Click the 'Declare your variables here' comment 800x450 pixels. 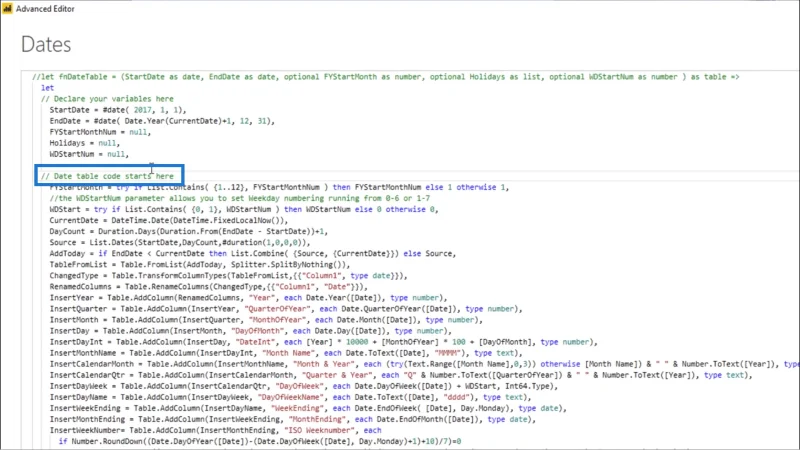[x=107, y=98]
